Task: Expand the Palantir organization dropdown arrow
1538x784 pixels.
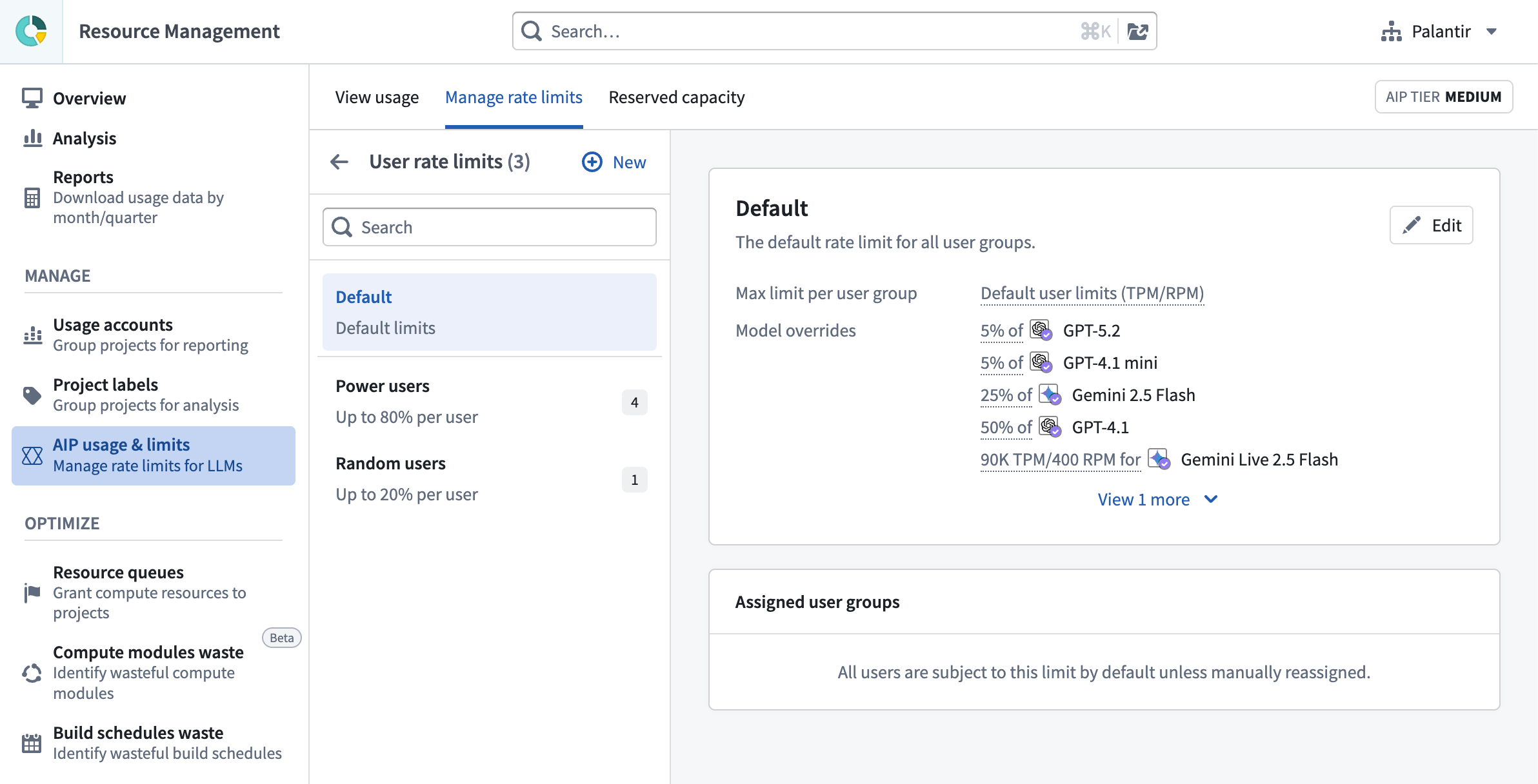Action: click(x=1492, y=32)
